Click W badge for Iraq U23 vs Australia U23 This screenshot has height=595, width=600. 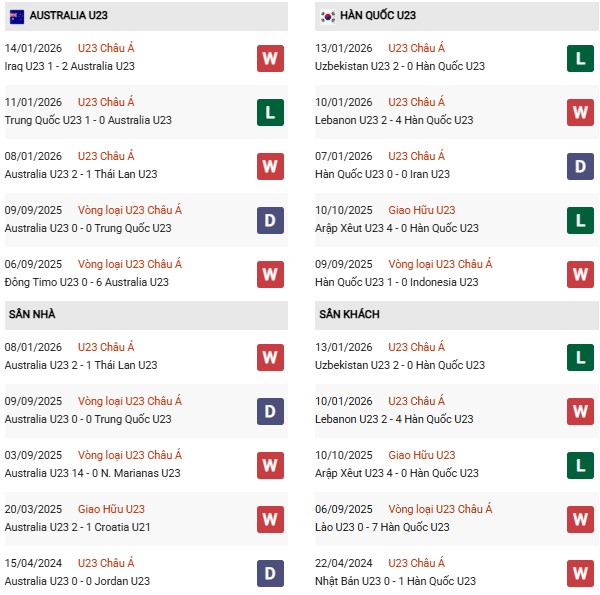[x=270, y=58]
